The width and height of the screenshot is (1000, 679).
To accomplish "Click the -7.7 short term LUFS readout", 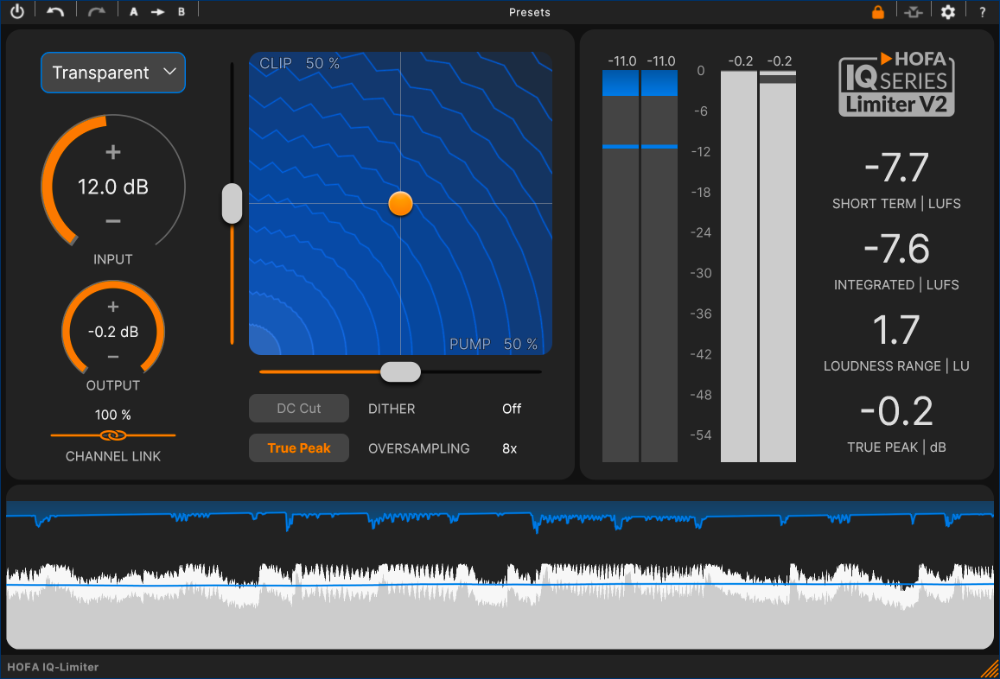I will (896, 168).
